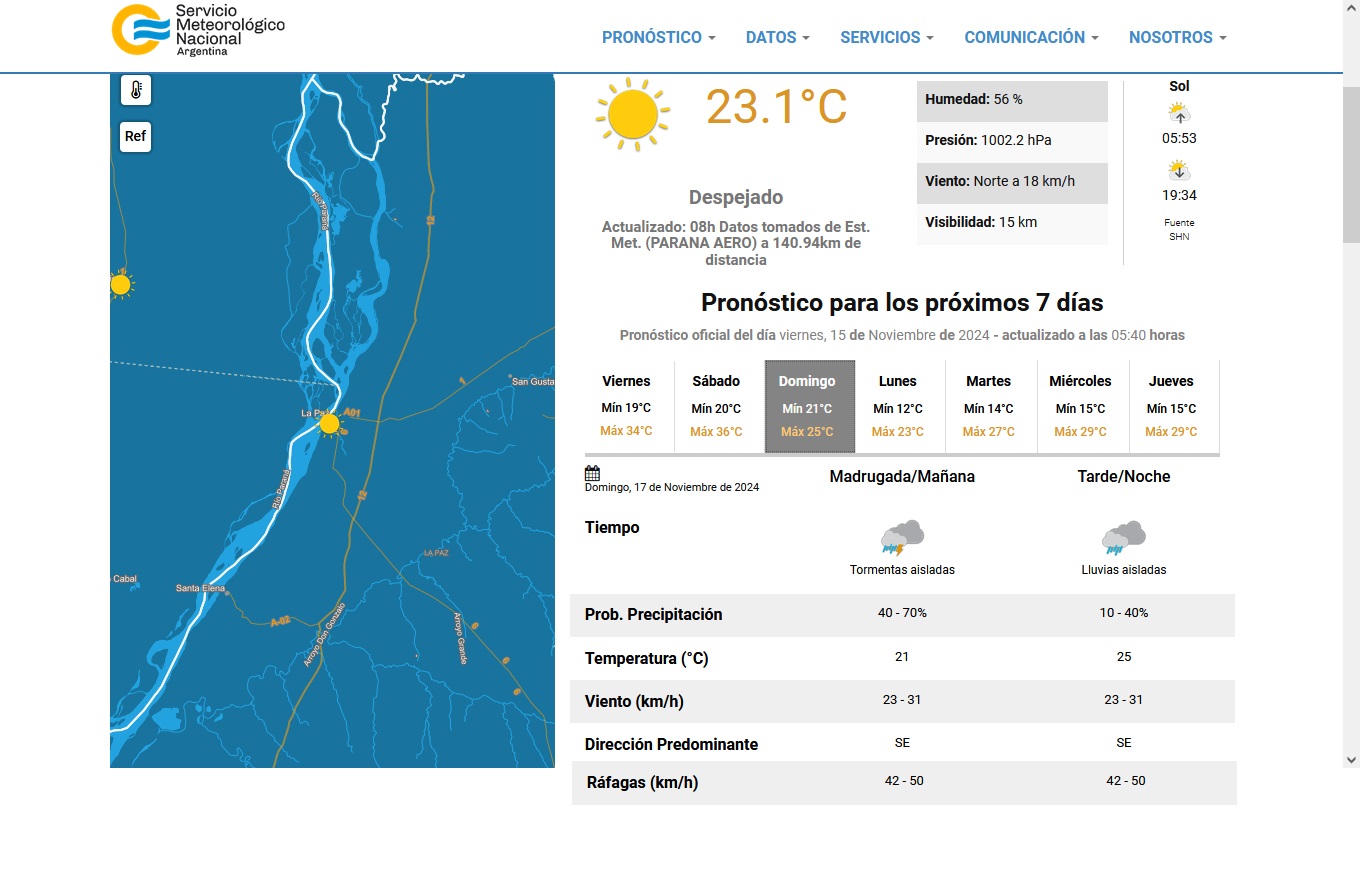Expand the DATOS dropdown menu
Viewport: 1360px width, 870px height.
tap(777, 37)
